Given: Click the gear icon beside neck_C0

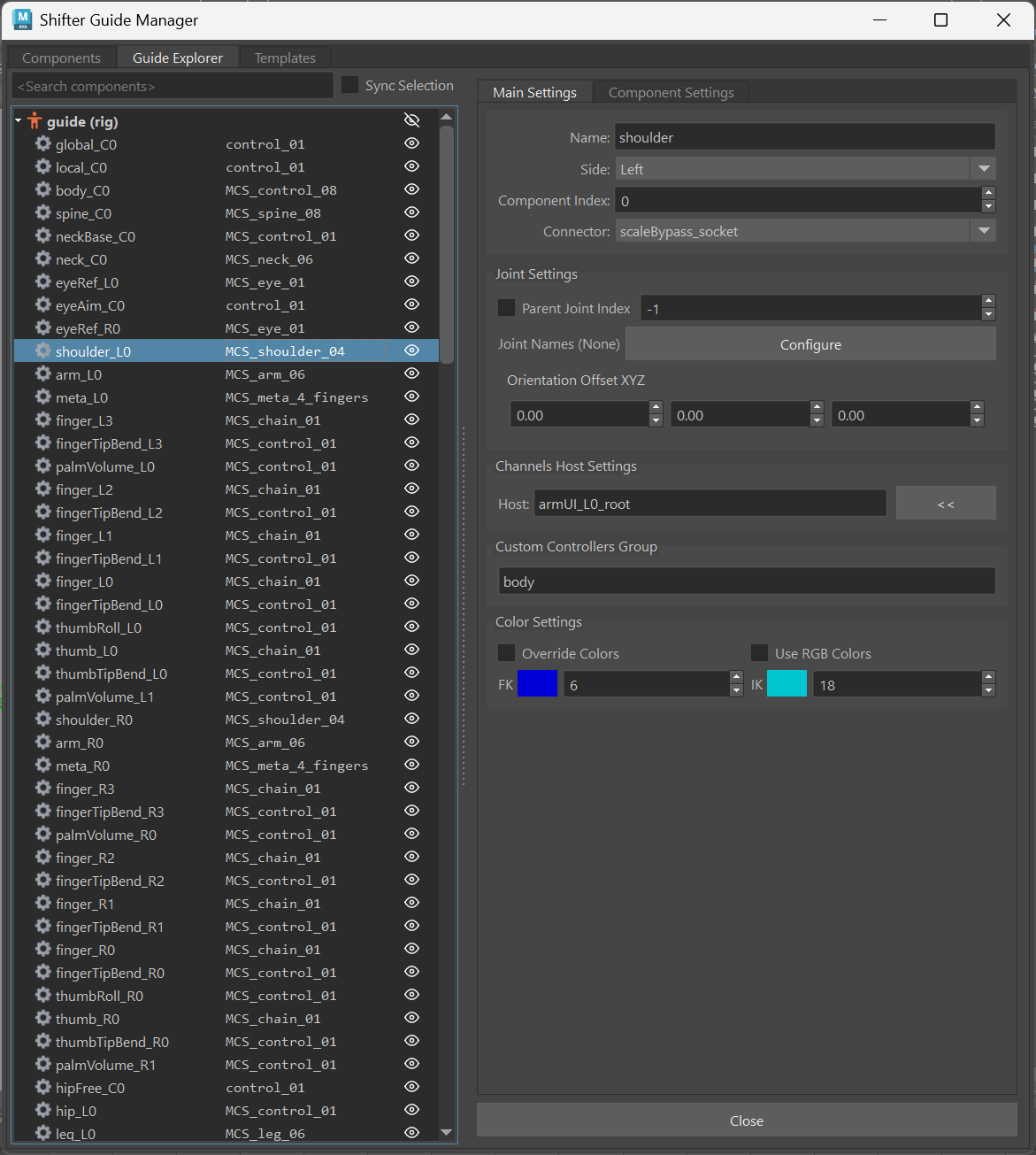Looking at the screenshot, I should [x=42, y=258].
